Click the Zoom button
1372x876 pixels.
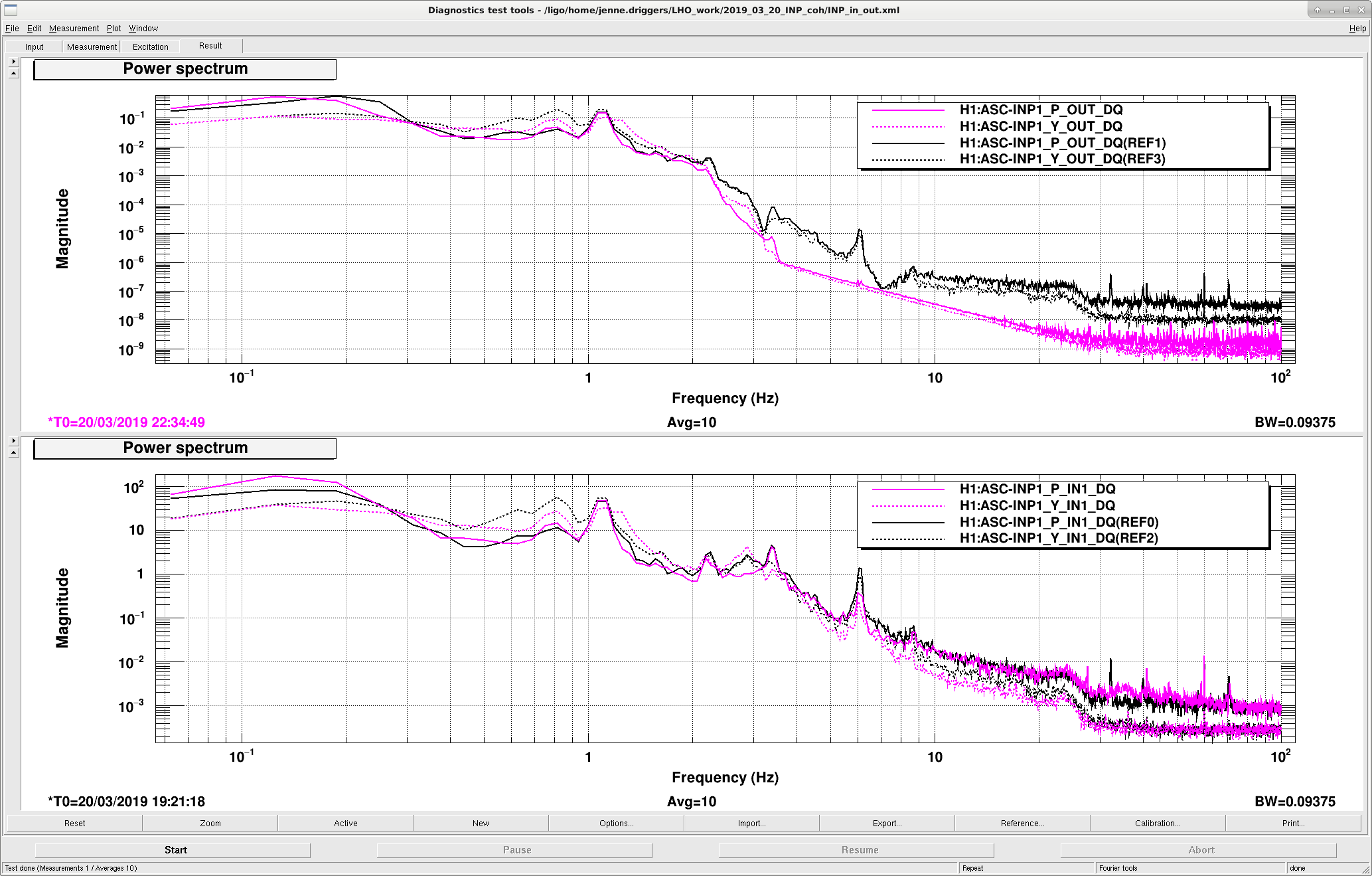(x=210, y=823)
